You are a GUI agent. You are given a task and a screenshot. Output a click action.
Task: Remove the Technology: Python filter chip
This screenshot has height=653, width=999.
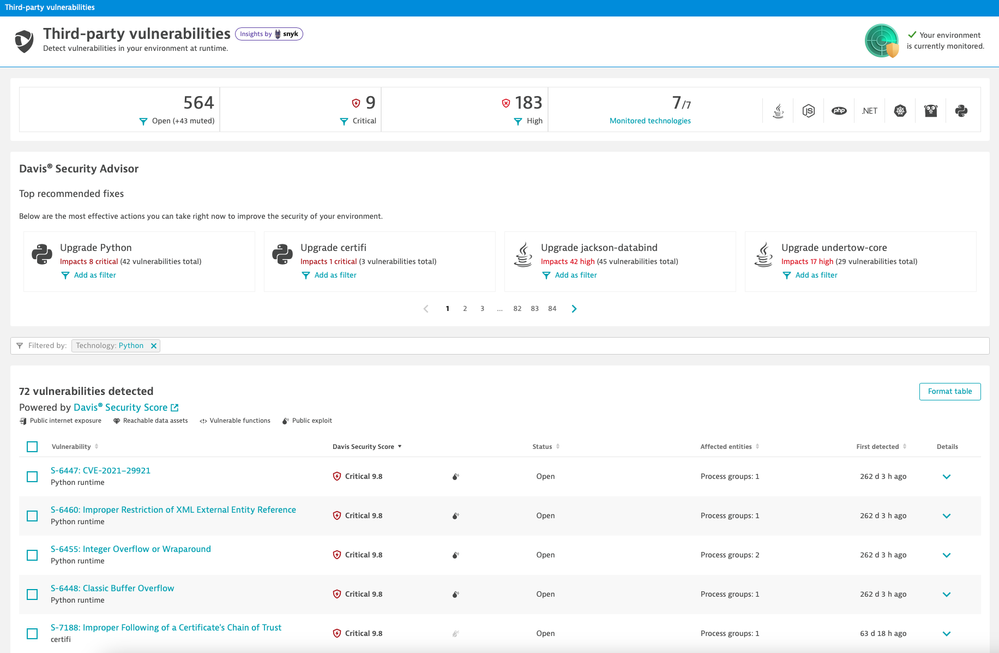pyautogui.click(x=154, y=346)
